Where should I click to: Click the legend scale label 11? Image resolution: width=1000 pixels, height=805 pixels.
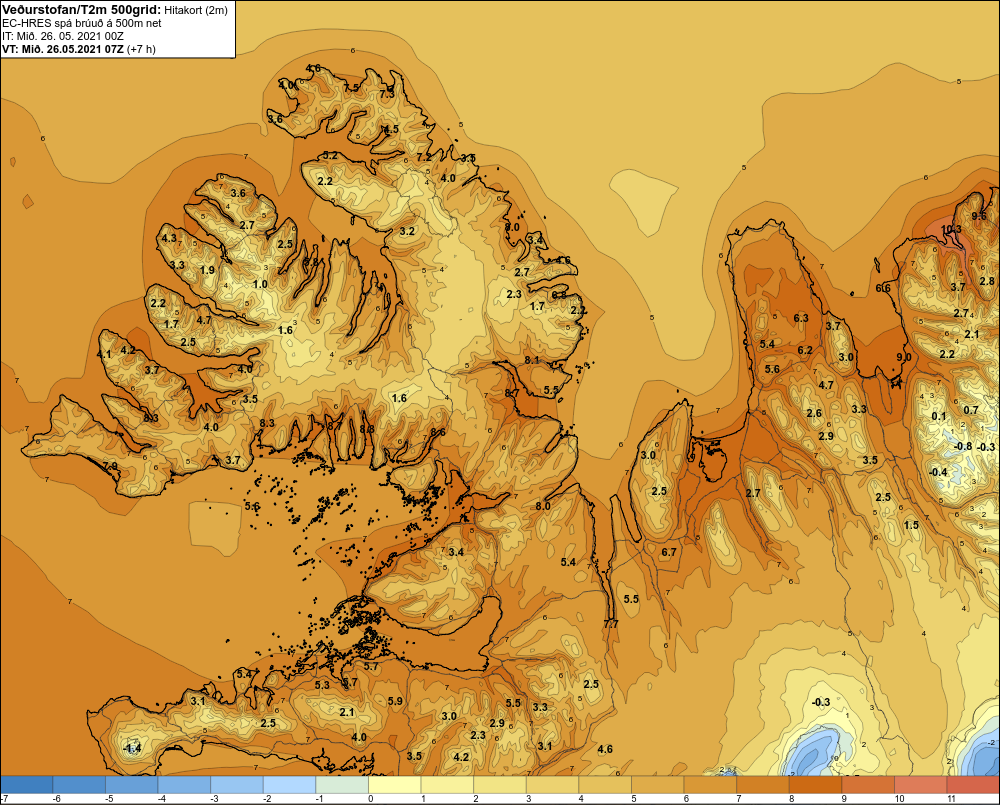(952, 799)
